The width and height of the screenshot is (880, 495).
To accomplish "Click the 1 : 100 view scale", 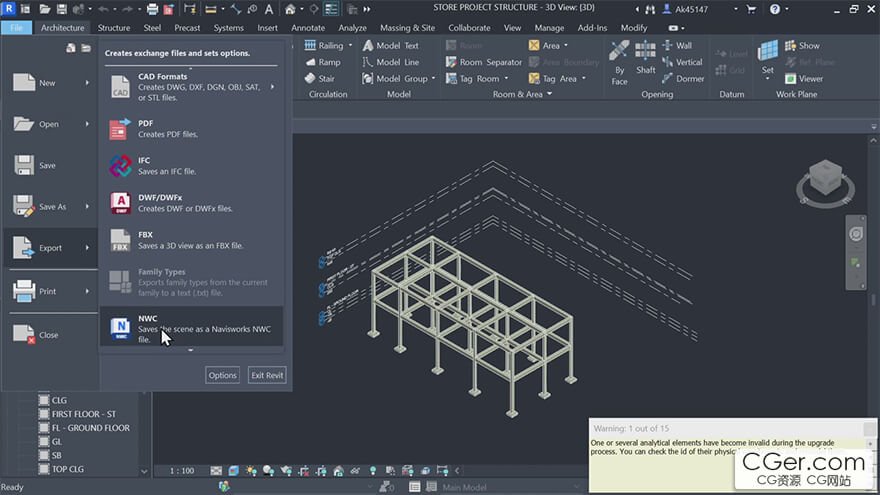I will pos(182,471).
